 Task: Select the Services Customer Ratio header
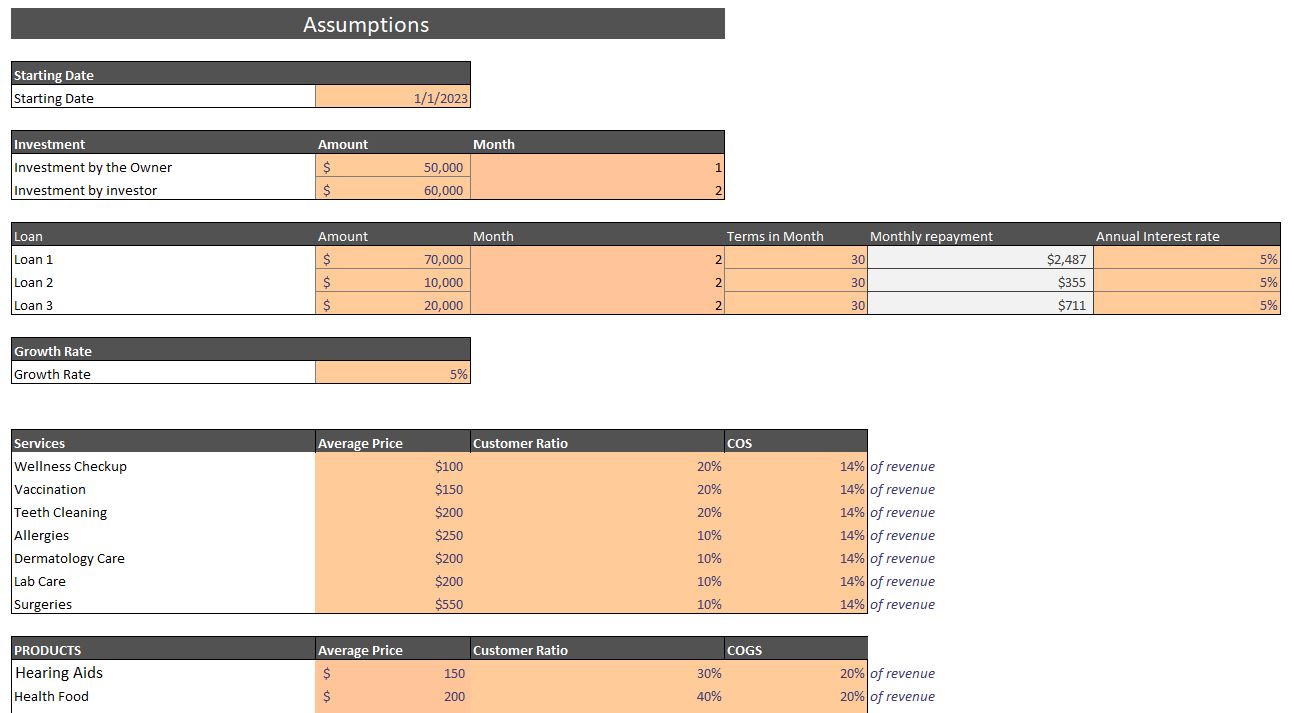pos(597,443)
